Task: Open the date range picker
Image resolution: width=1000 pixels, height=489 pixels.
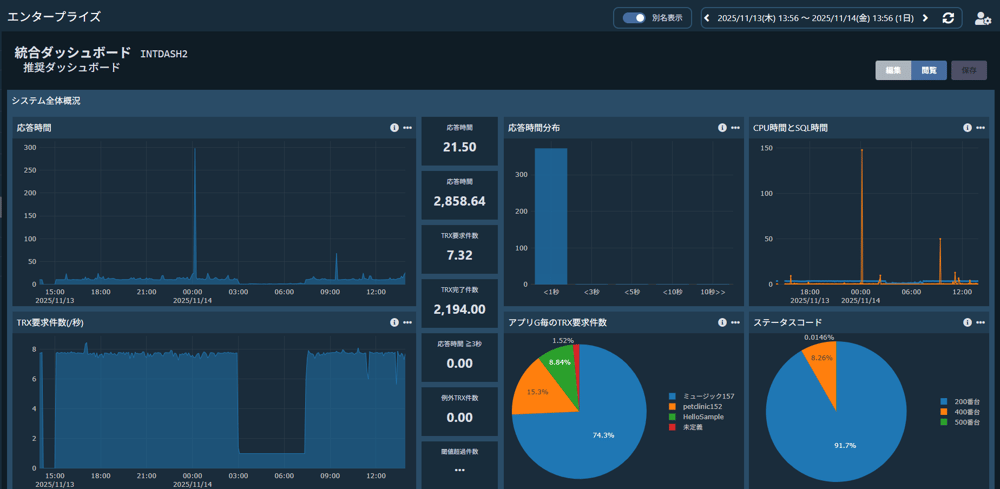Action: point(814,18)
